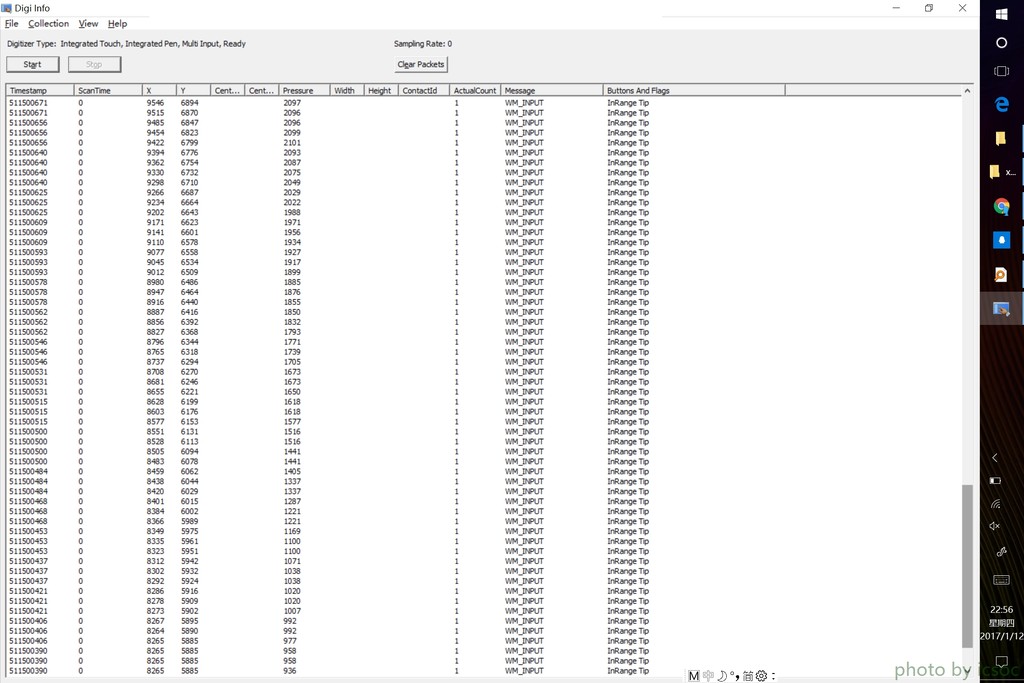The height and width of the screenshot is (683, 1024).
Task: Open File Explorer folder icon
Action: point(1000,138)
